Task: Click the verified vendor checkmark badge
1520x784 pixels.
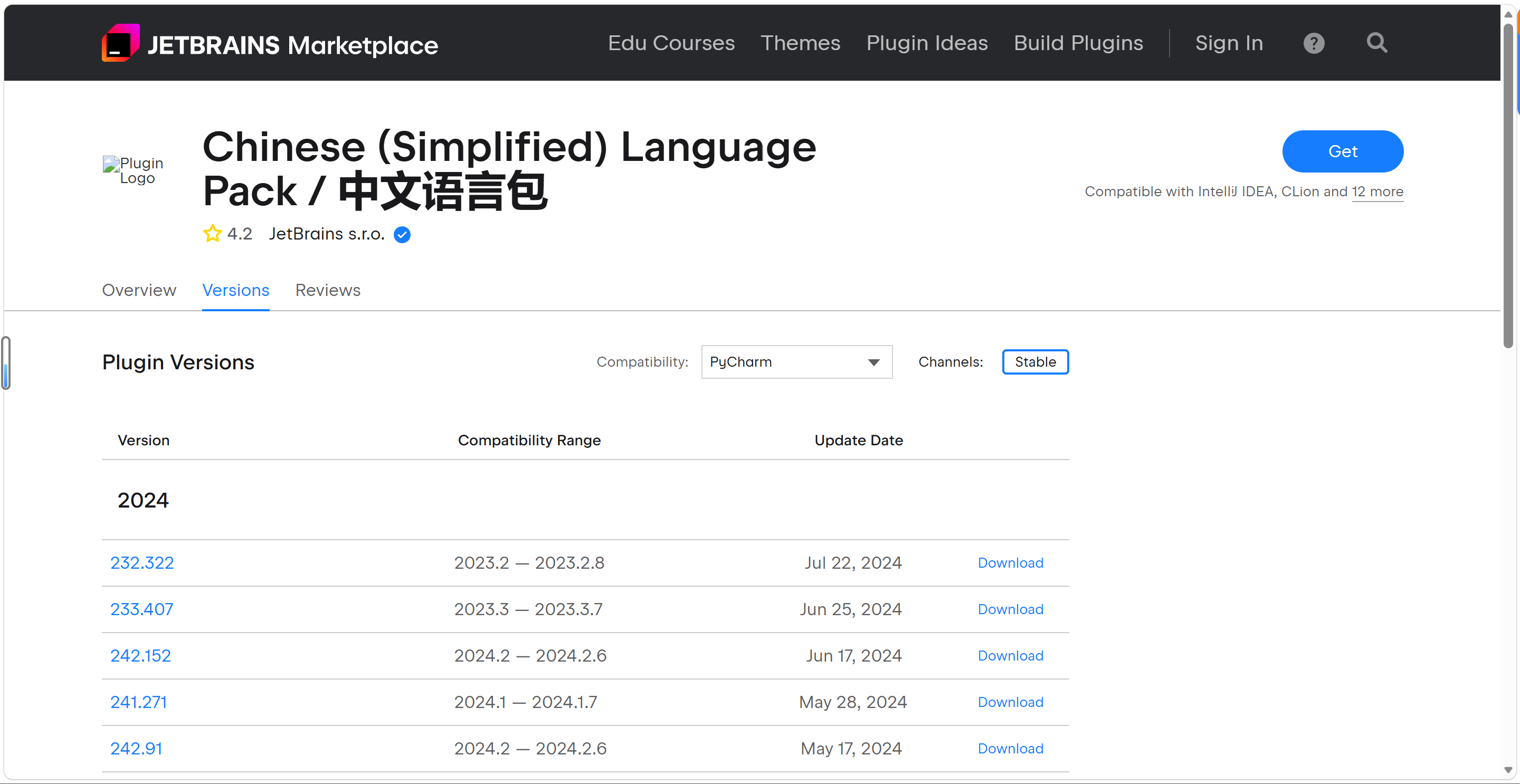Action: click(402, 235)
